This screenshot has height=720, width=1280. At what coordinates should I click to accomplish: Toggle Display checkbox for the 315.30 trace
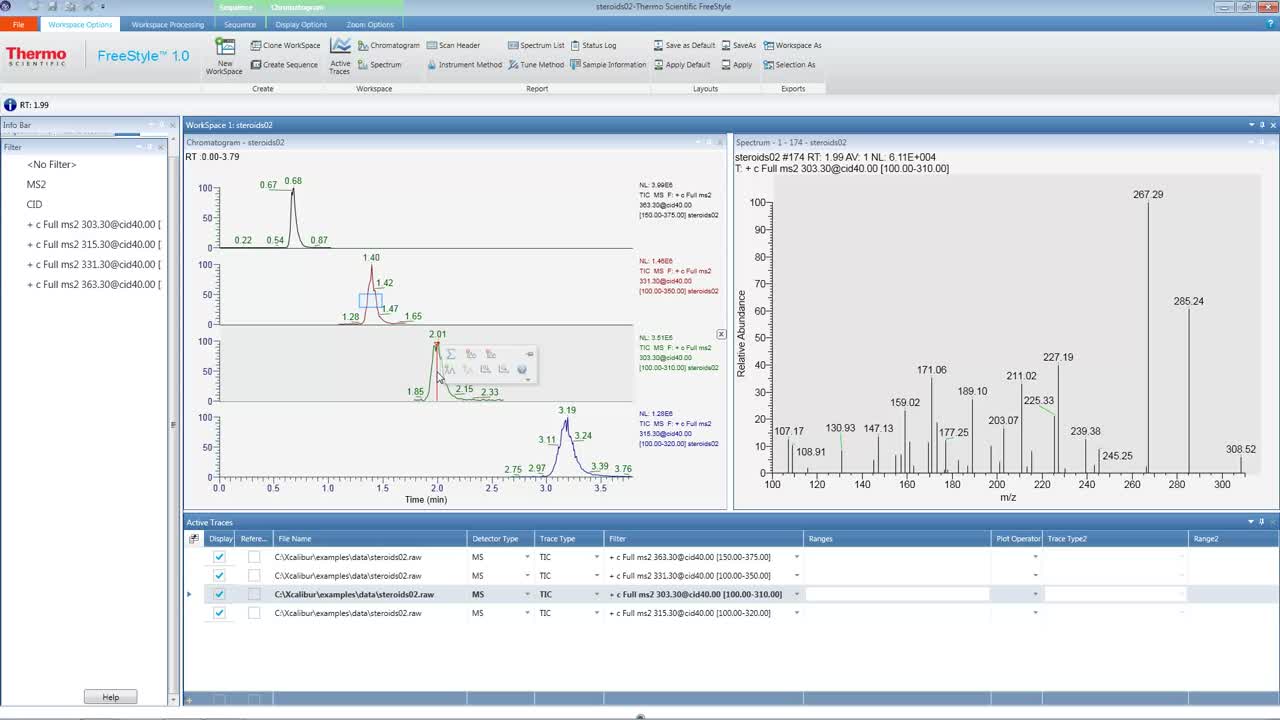pos(219,613)
